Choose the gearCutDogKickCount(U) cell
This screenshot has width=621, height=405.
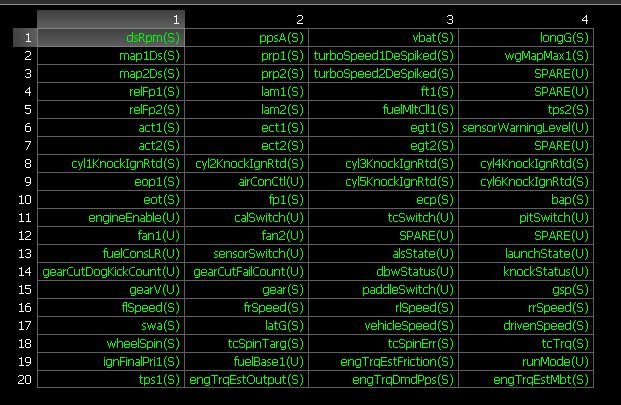point(110,271)
